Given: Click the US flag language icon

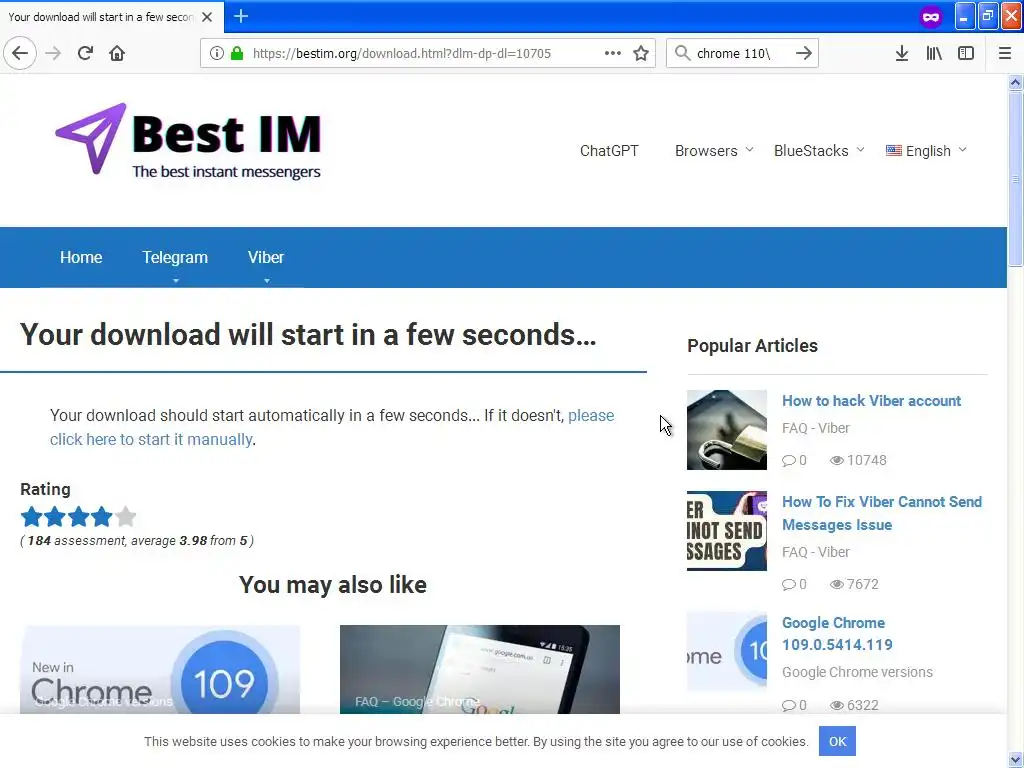Looking at the screenshot, I should click(x=893, y=150).
